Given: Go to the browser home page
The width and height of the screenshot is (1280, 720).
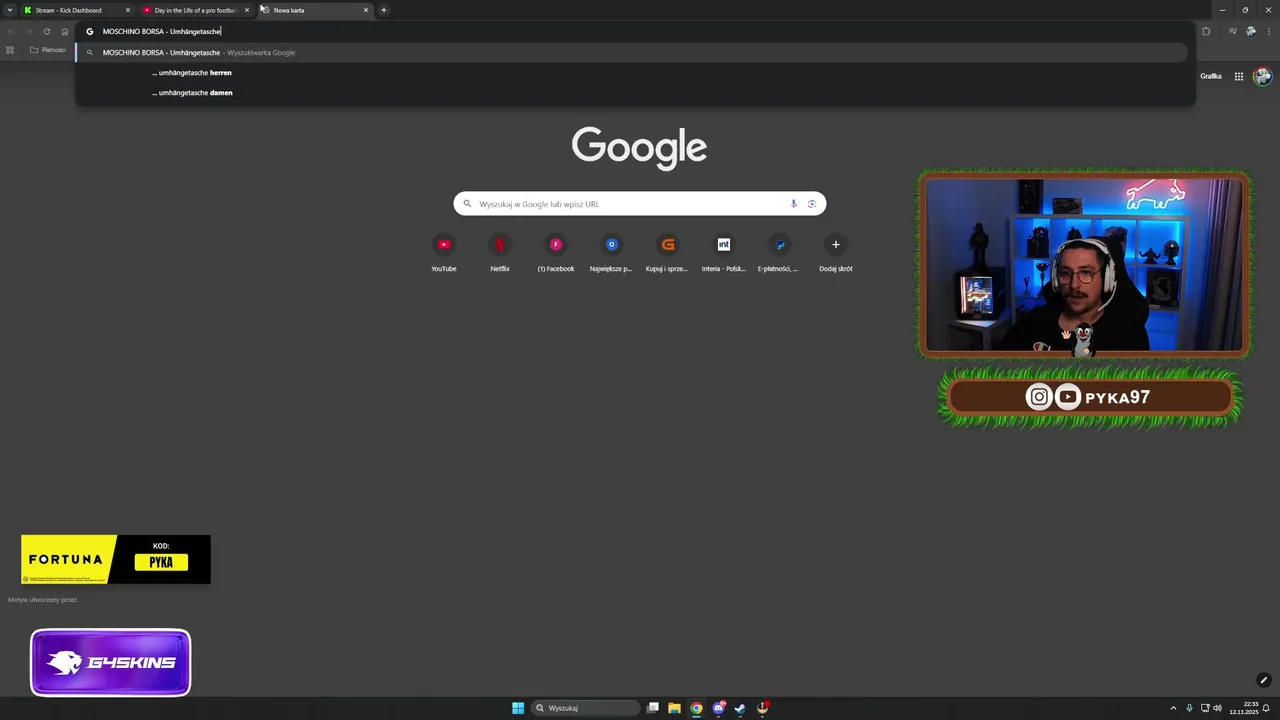Looking at the screenshot, I should click(x=65, y=31).
